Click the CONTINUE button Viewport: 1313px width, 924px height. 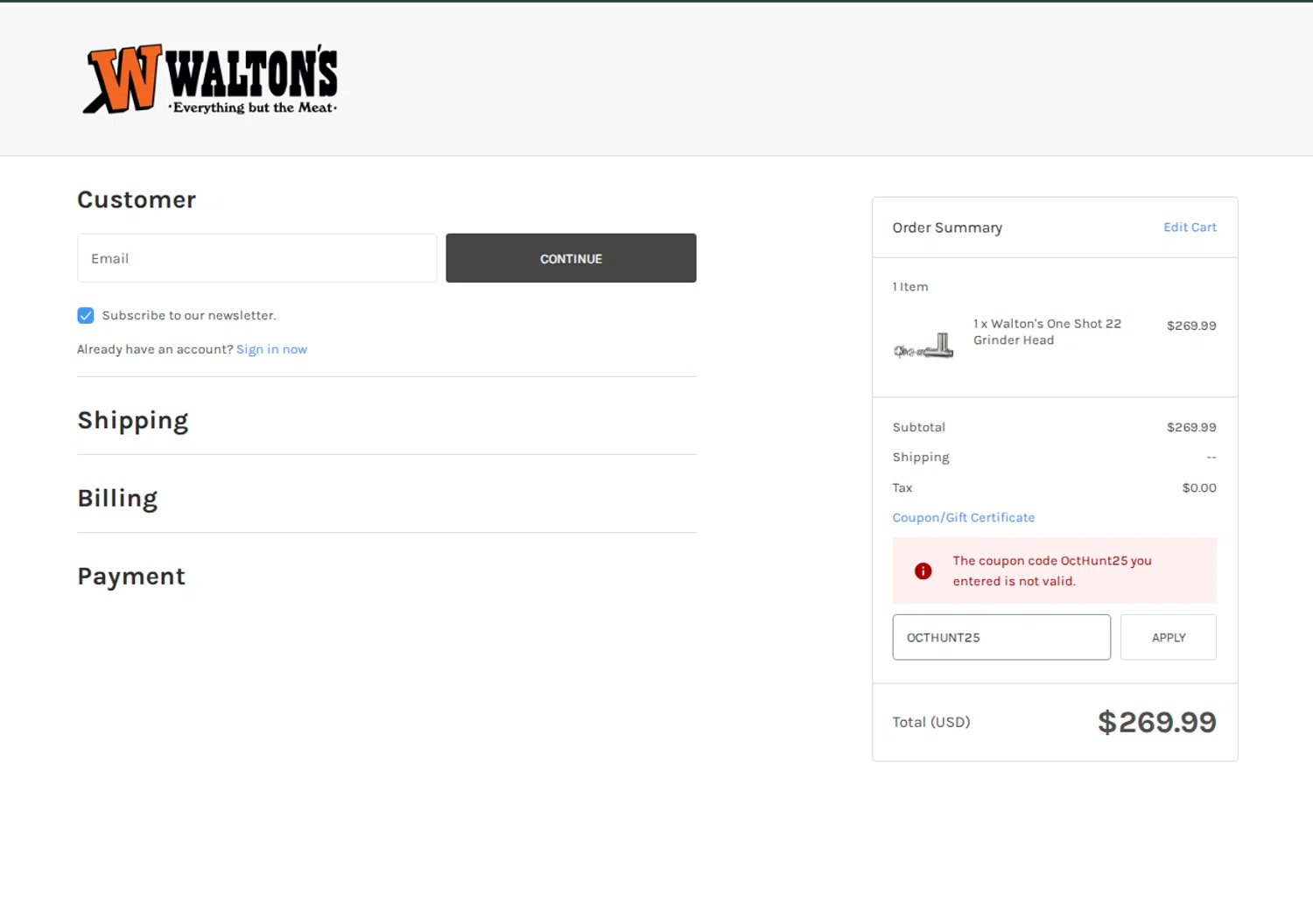(x=571, y=258)
